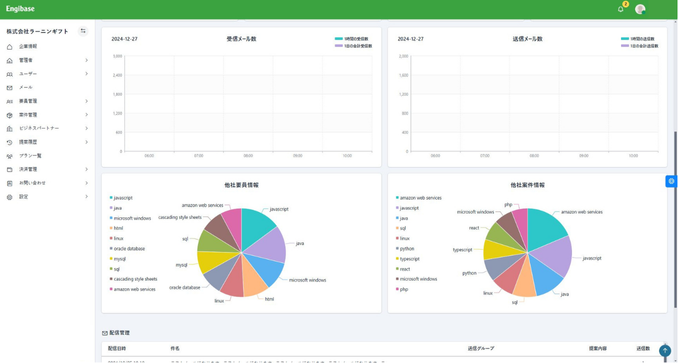This screenshot has height=363, width=678.
Task: Click the Engibase logo
Action: pyautogui.click(x=20, y=9)
